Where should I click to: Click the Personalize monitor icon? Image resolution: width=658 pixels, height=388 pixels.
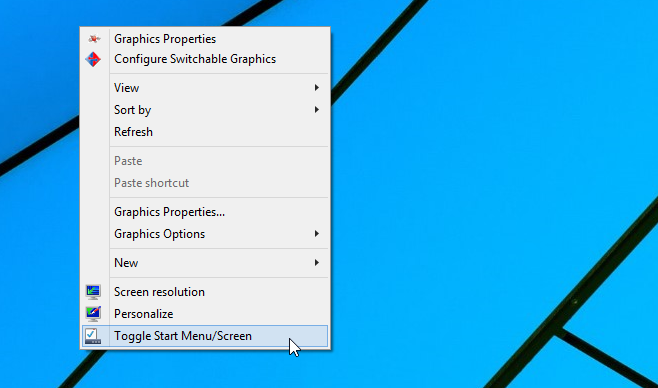tap(93, 314)
